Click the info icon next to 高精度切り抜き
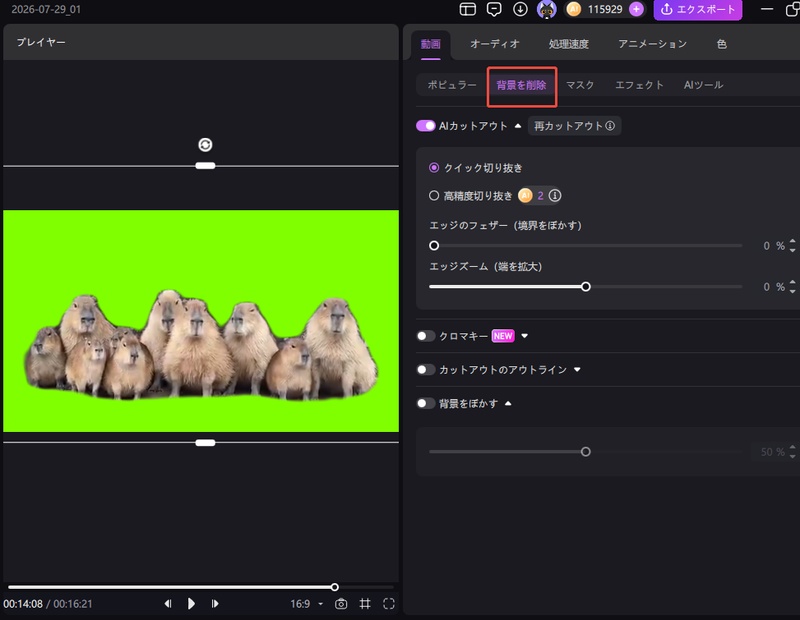Viewport: 800px width, 620px height. tap(555, 195)
